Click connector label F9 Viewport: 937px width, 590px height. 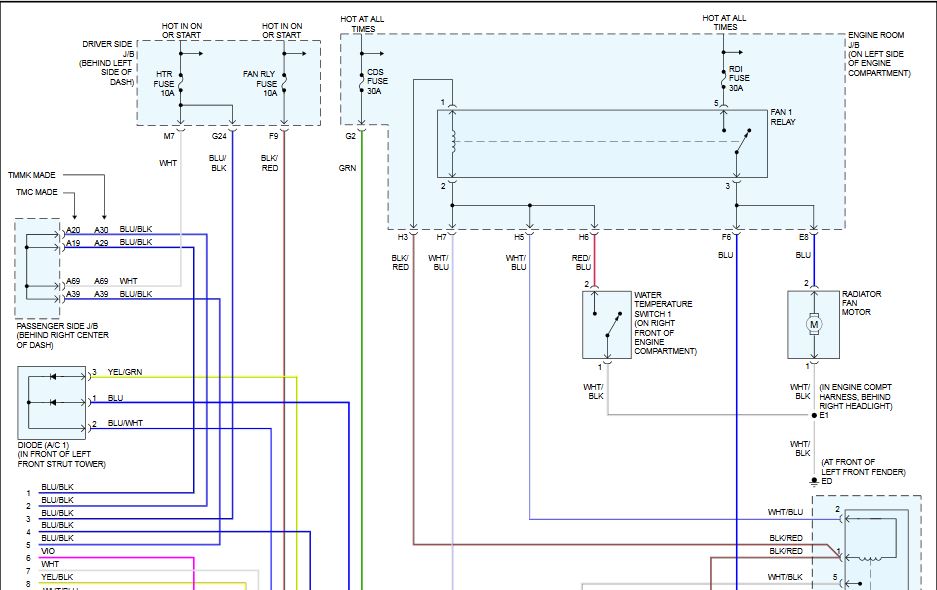click(274, 136)
